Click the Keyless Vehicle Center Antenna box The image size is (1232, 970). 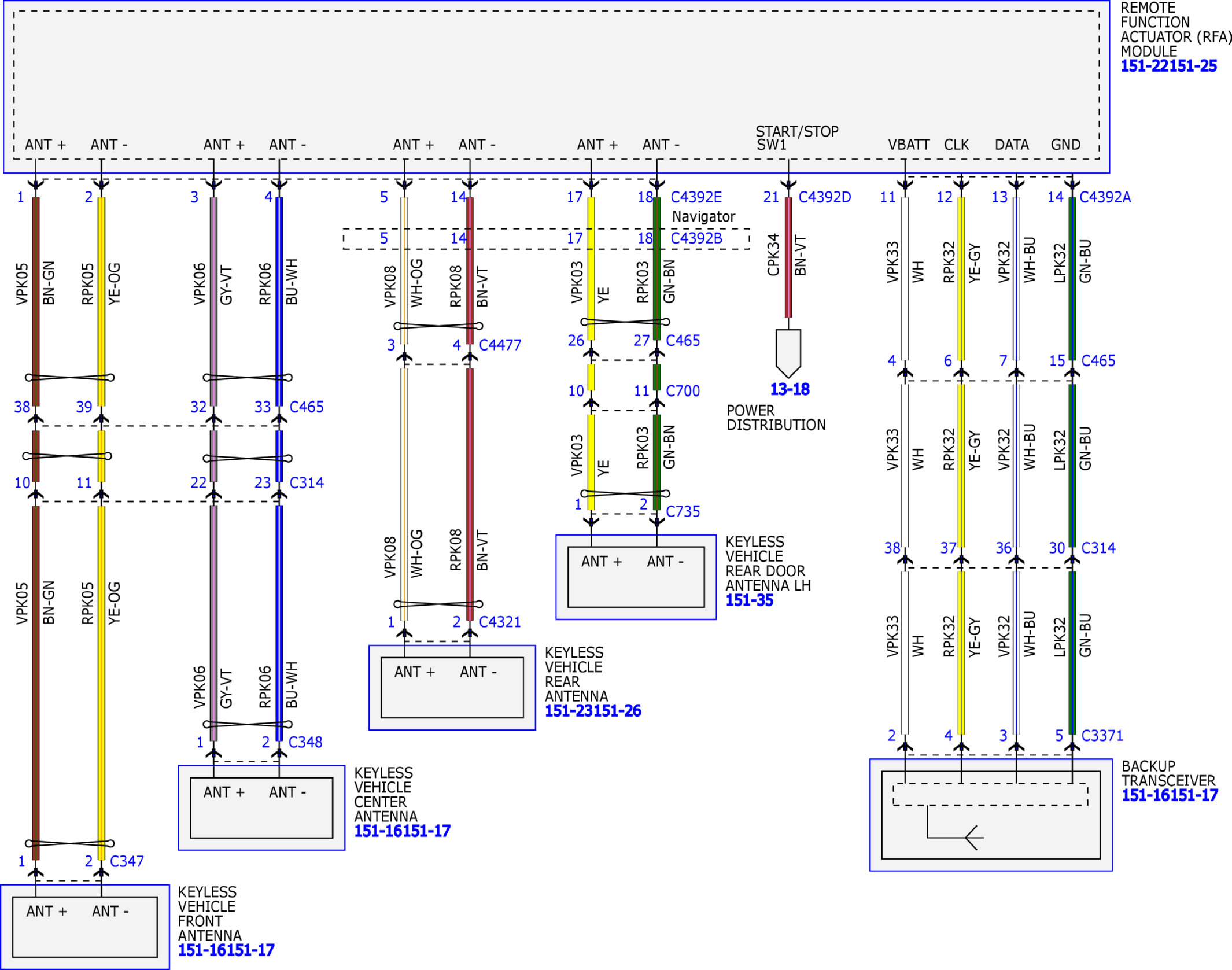(x=261, y=808)
